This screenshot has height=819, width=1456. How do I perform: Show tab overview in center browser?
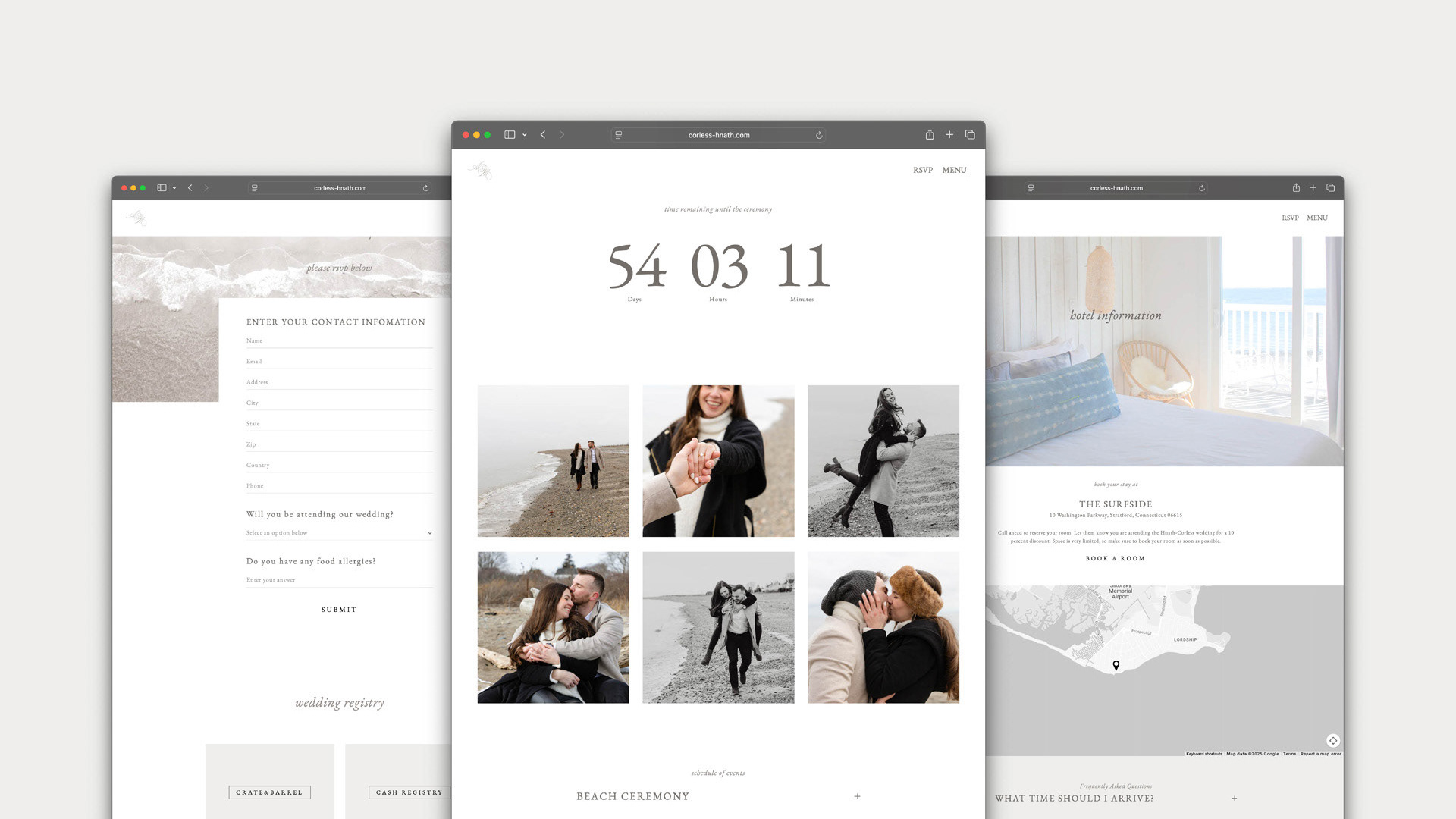tap(970, 135)
